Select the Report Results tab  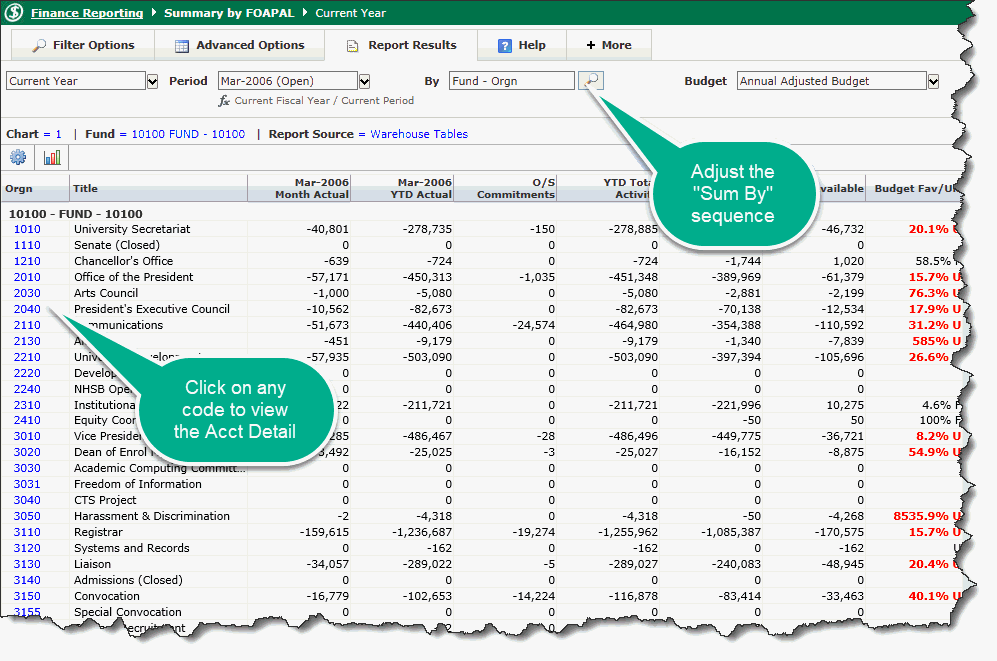[x=401, y=45]
